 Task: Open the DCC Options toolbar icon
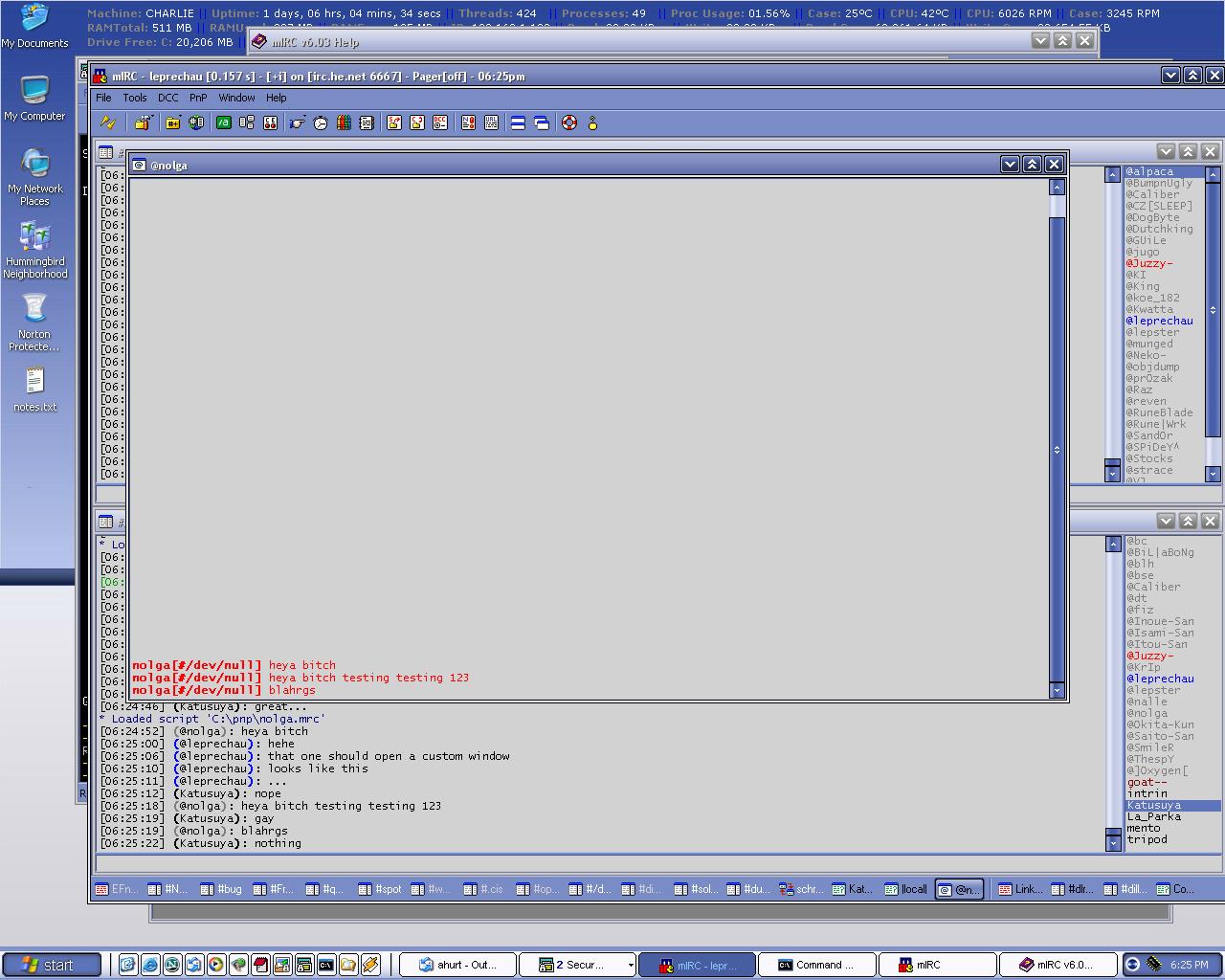[440, 122]
